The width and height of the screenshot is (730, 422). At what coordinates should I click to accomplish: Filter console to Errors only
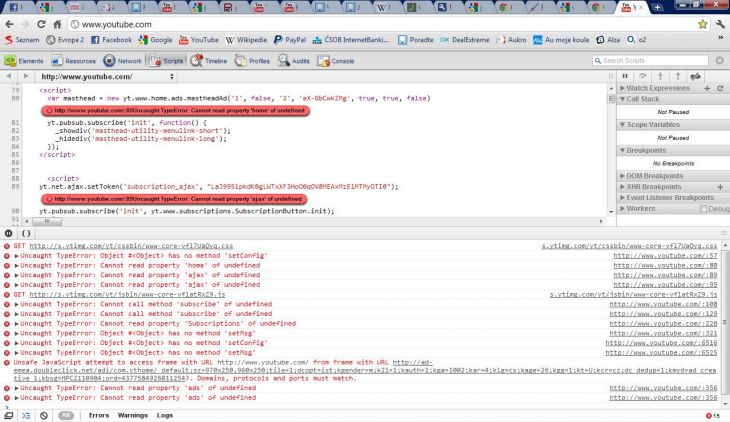point(99,415)
